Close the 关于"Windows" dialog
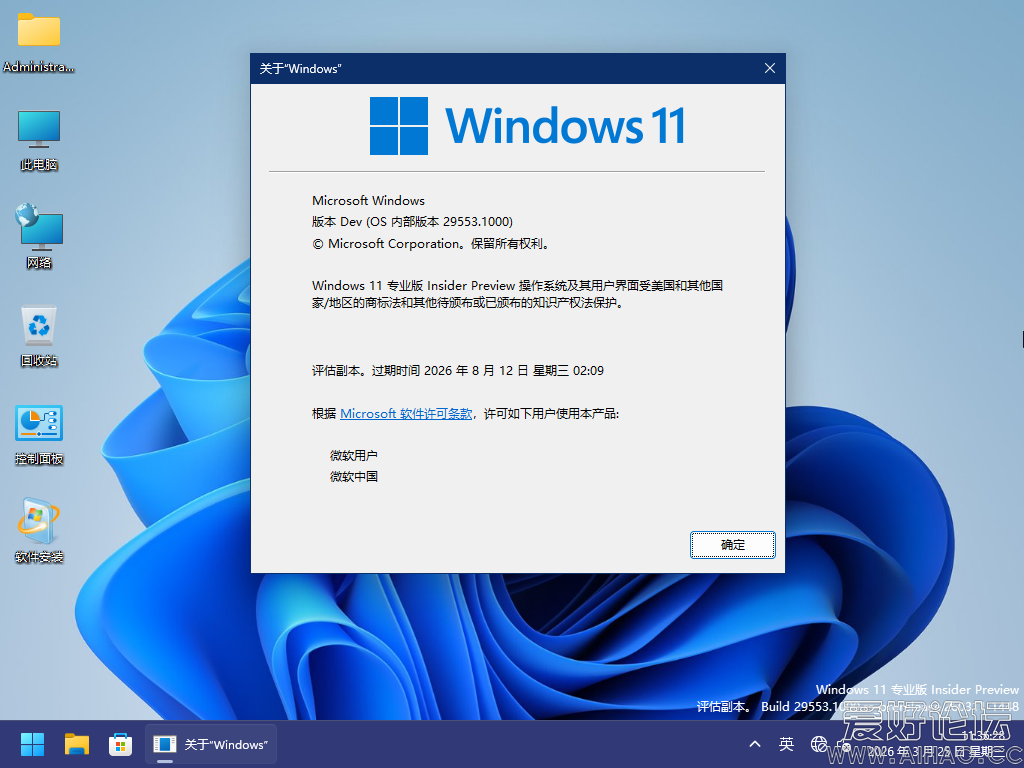 coord(770,69)
